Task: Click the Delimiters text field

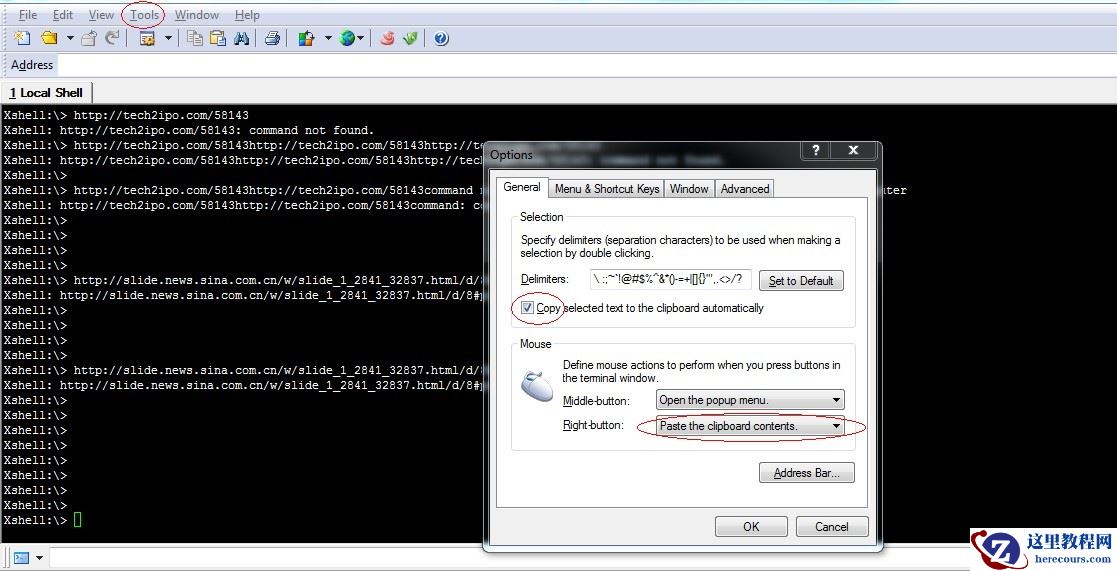Action: (670, 279)
